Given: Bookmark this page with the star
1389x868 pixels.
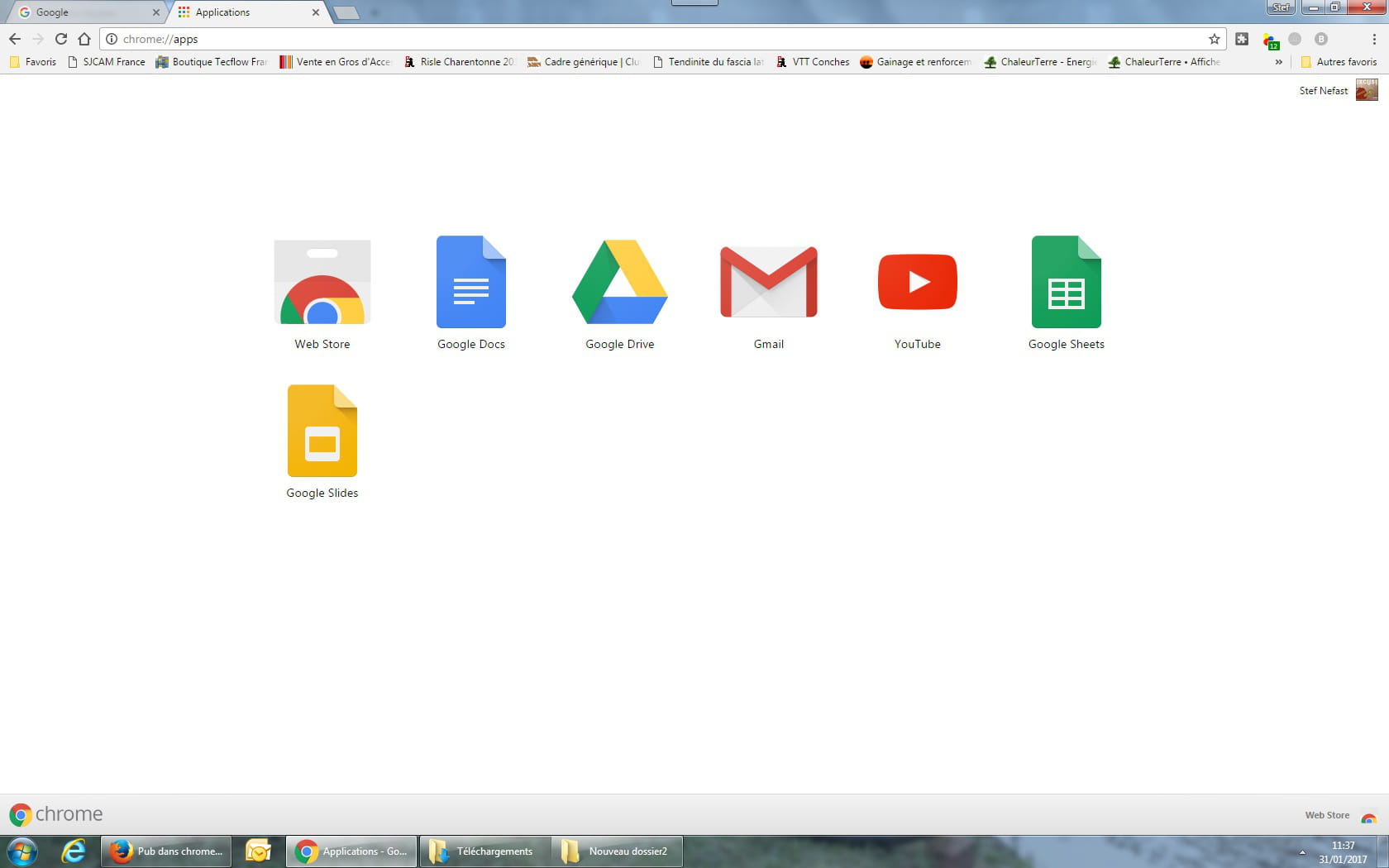Looking at the screenshot, I should tap(1214, 39).
